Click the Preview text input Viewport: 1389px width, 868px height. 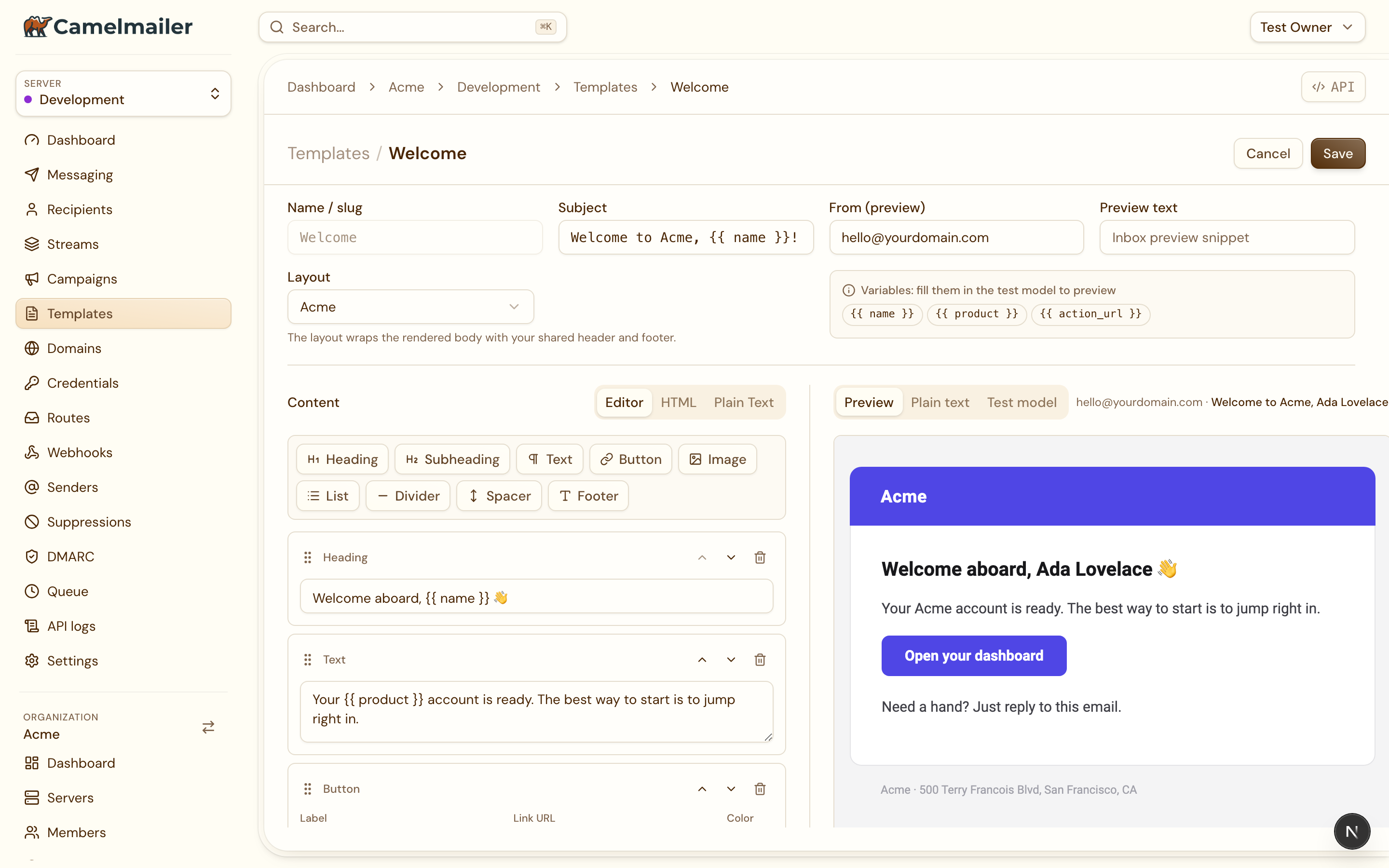(1227, 237)
